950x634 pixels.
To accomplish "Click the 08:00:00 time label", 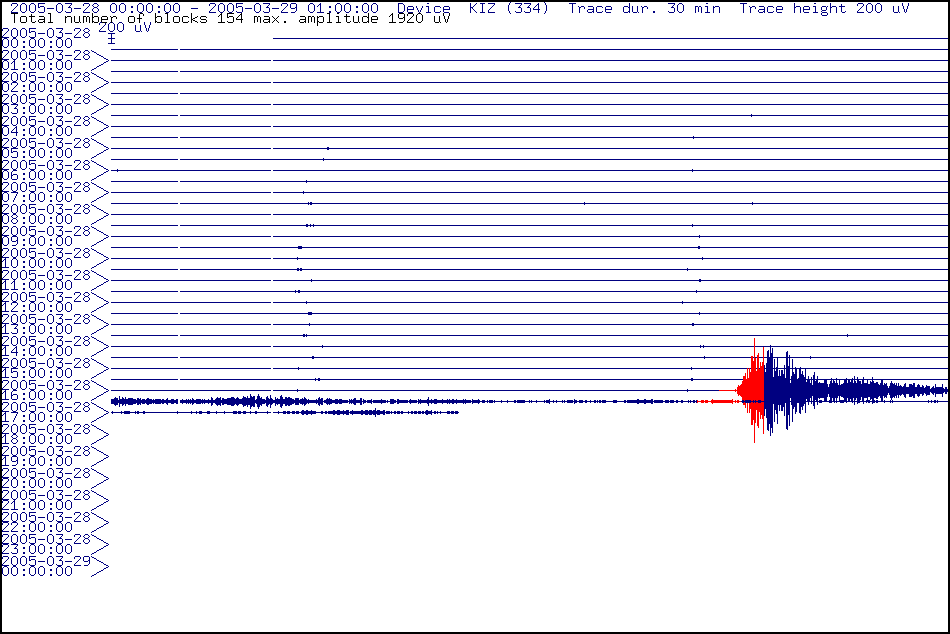I will (37, 219).
